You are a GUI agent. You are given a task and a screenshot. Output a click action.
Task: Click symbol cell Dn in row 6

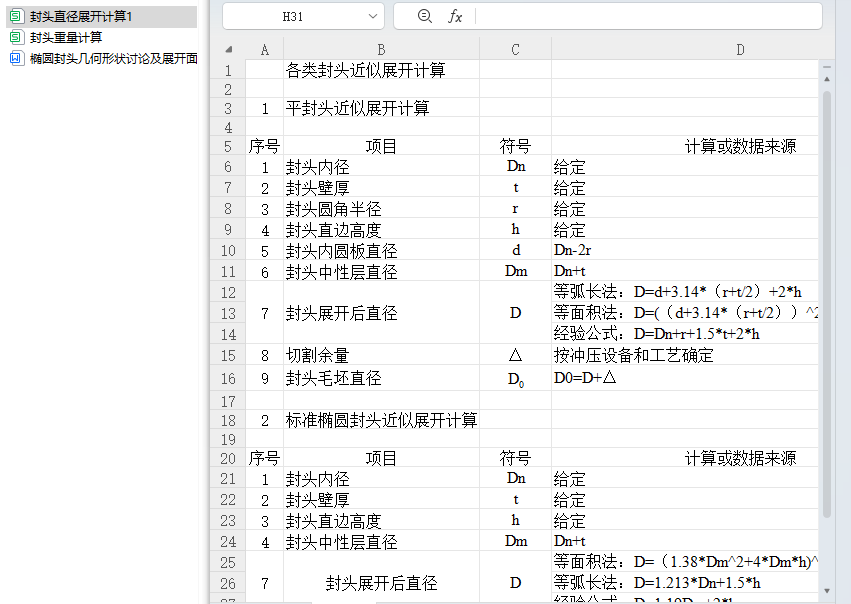click(516, 167)
